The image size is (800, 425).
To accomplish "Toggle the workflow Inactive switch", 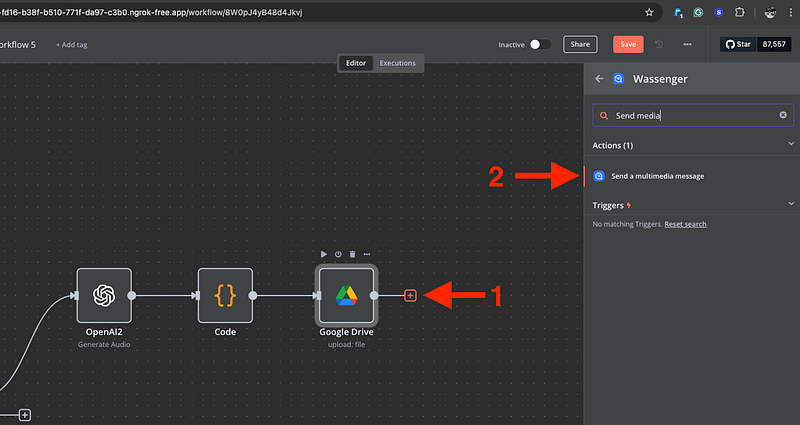I will pos(540,45).
